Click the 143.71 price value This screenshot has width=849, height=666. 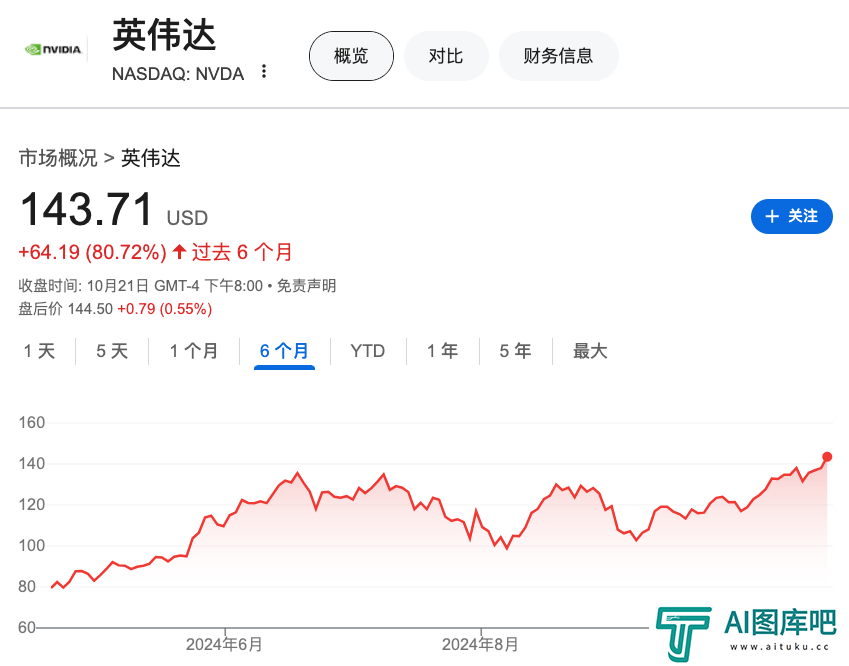tap(86, 210)
